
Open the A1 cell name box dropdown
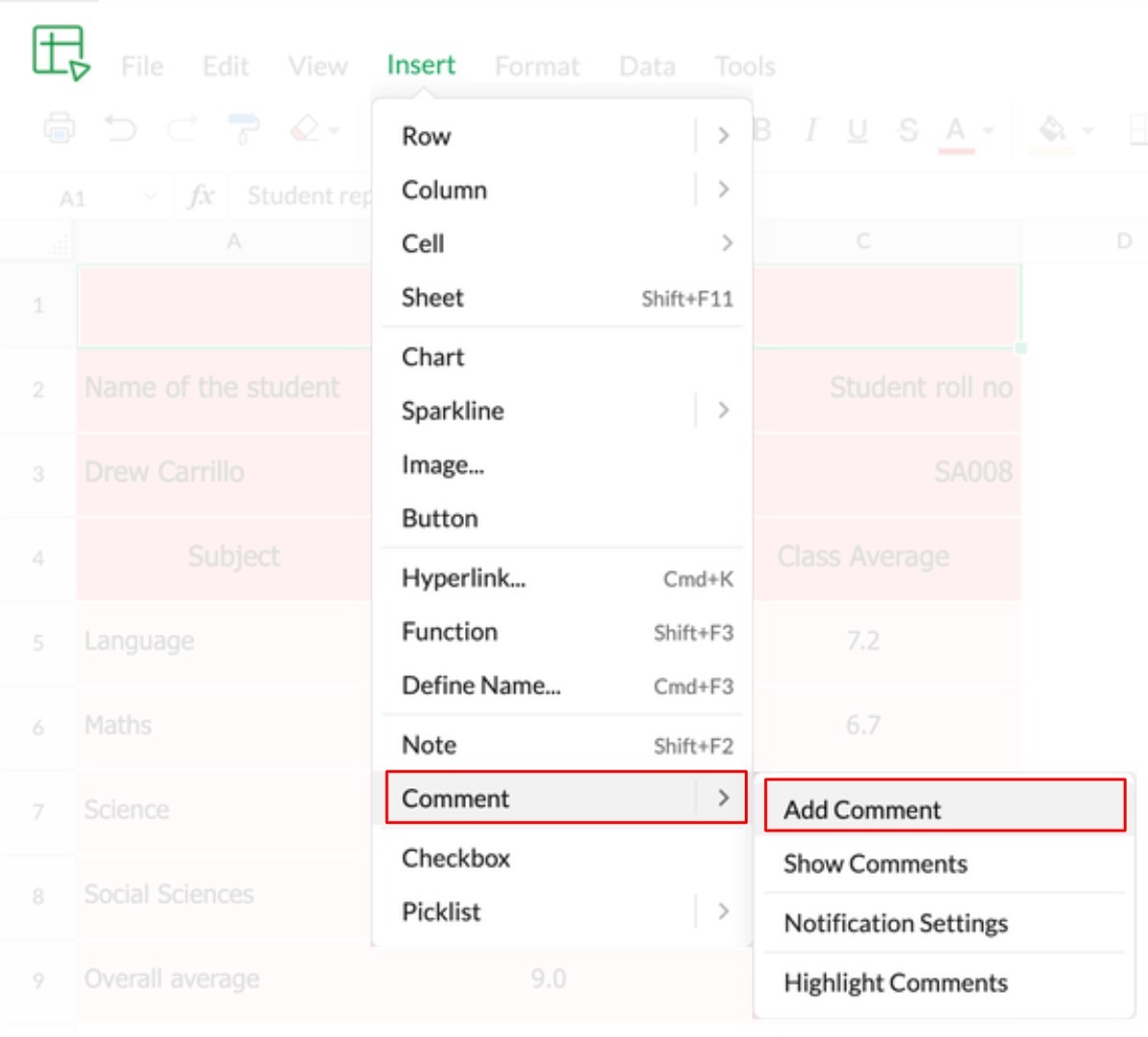(150, 197)
